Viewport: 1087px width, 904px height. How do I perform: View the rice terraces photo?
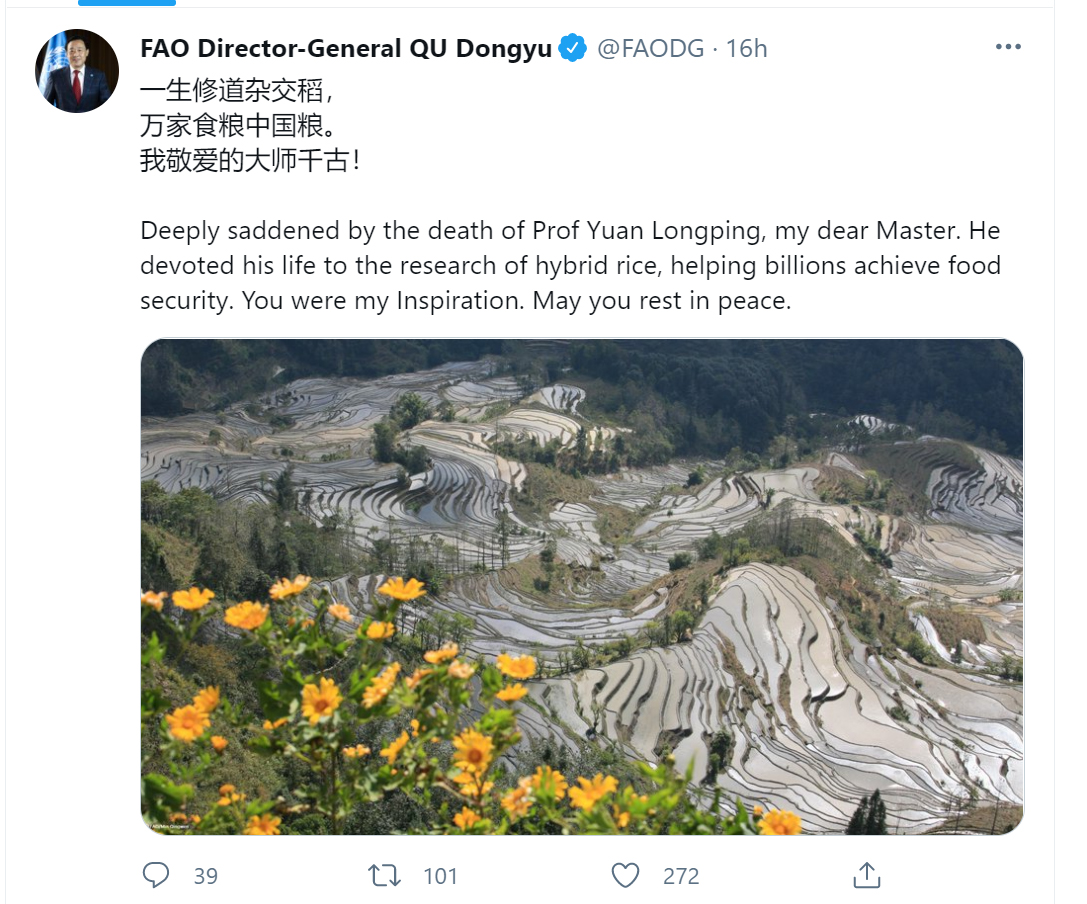coord(582,586)
